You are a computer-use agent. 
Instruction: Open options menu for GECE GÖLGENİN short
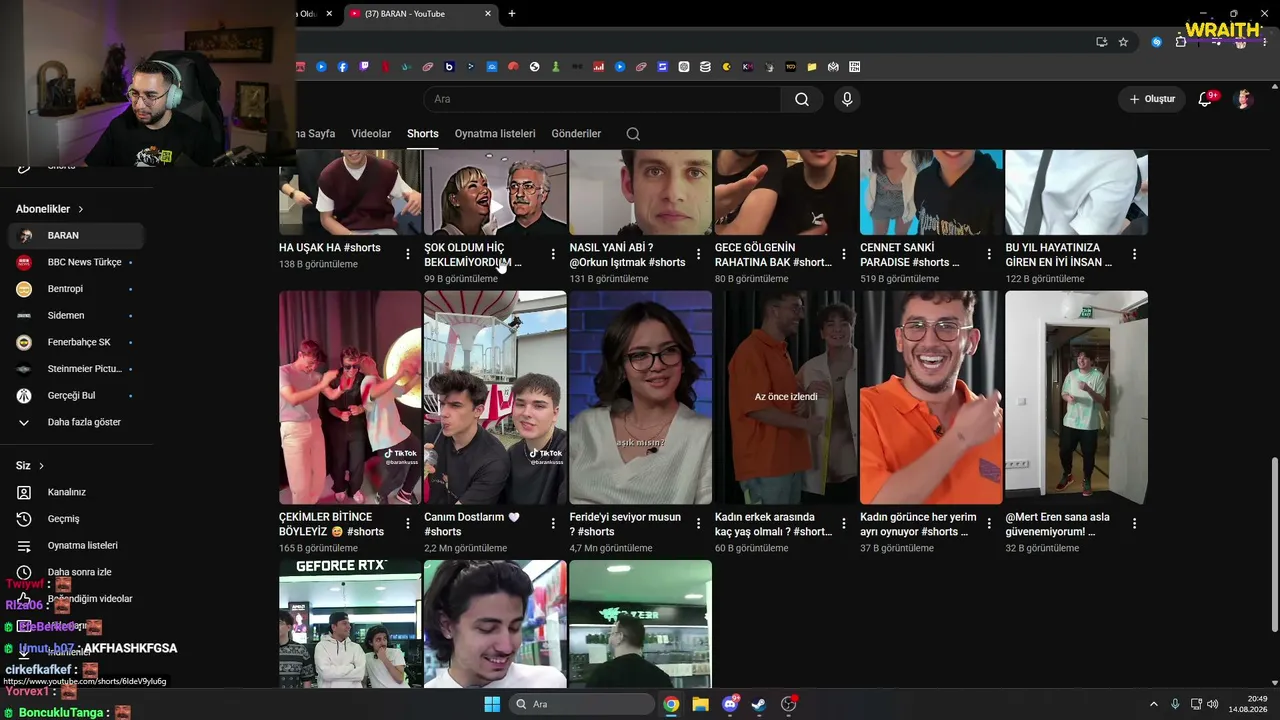pos(844,254)
